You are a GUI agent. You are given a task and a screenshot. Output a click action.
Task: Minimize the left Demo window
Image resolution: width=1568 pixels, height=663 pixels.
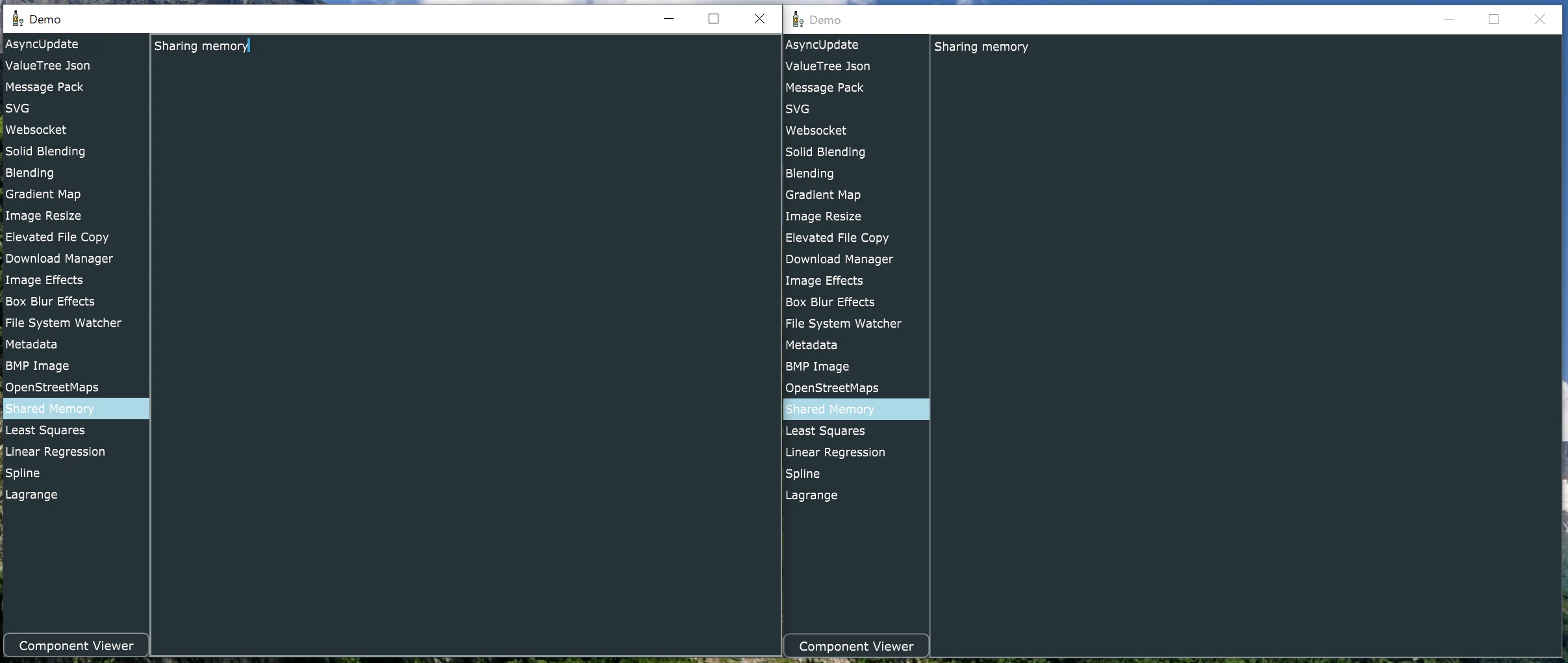(668, 19)
